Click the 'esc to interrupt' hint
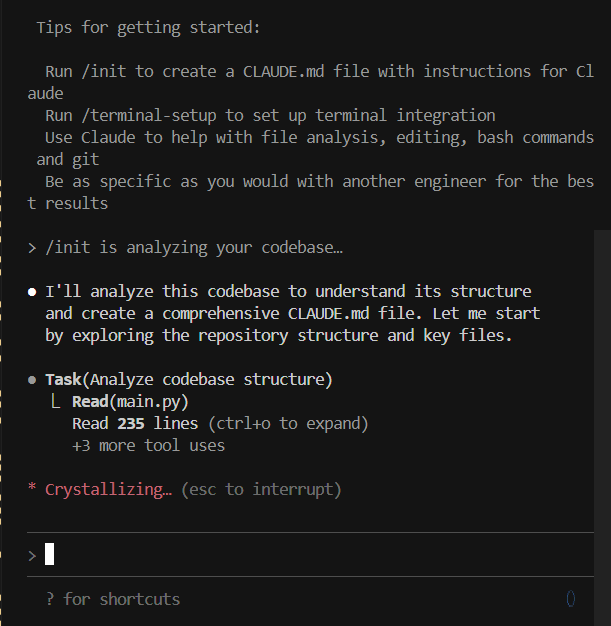The width and height of the screenshot is (611, 626). (x=261, y=490)
